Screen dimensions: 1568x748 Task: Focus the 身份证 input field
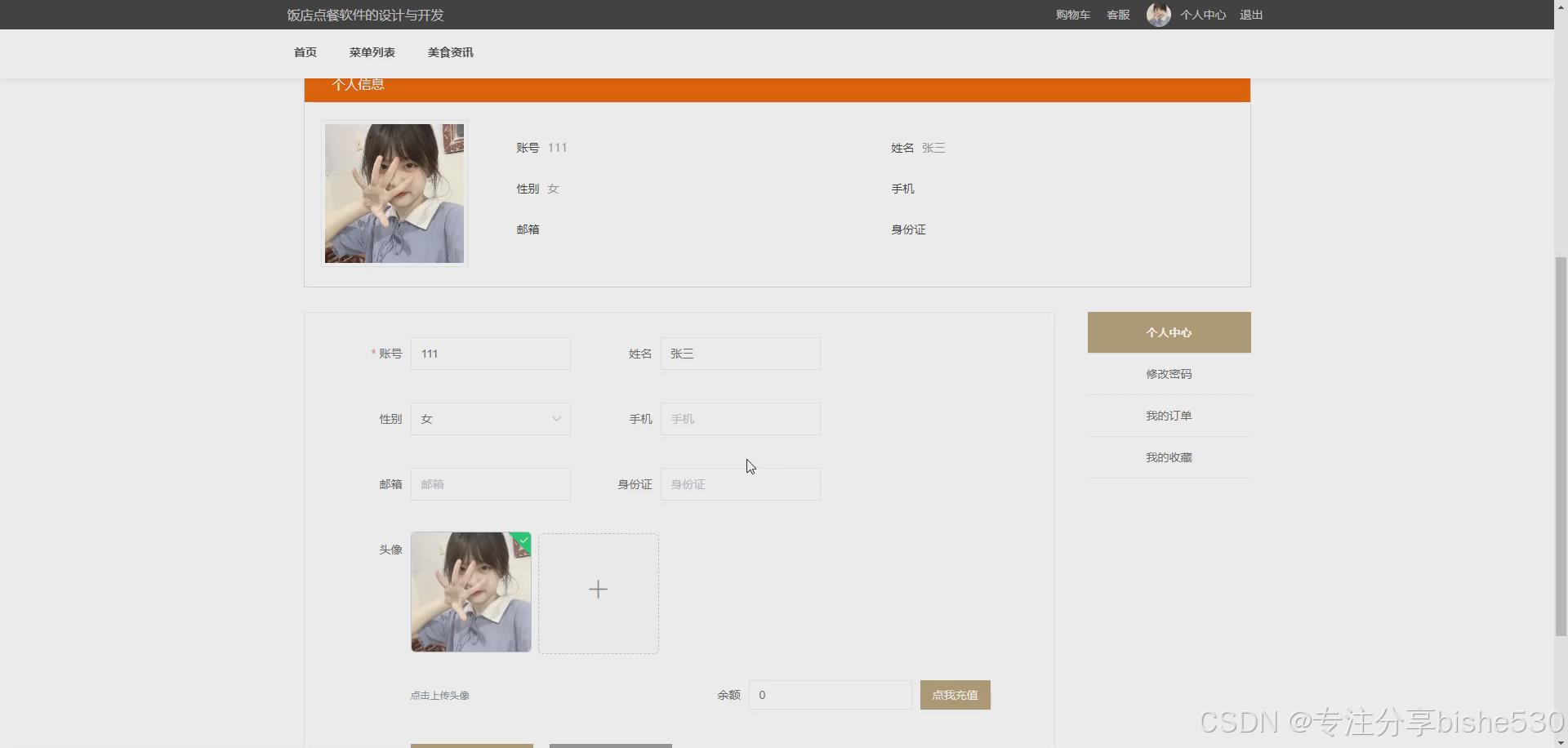coord(740,484)
